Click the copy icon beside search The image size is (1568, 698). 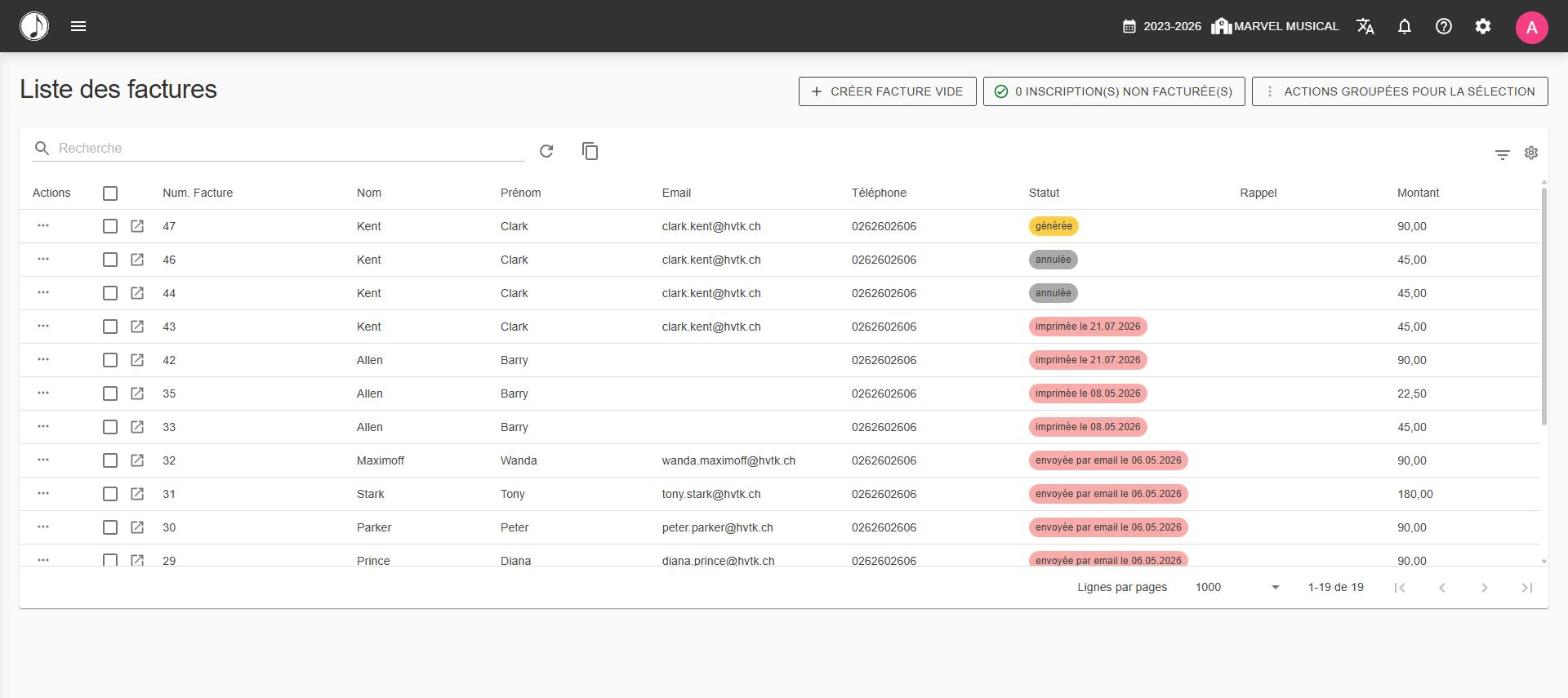pos(590,151)
